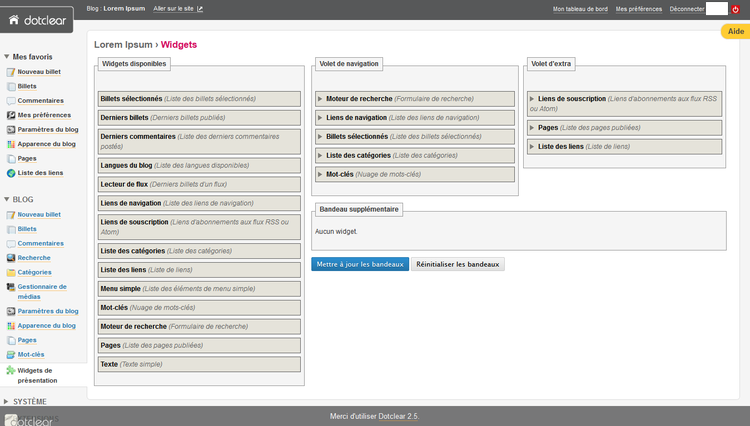Screen dimensions: 750x426
Task: Open Mon tableau de bord in top bar
Action: coord(580,9)
